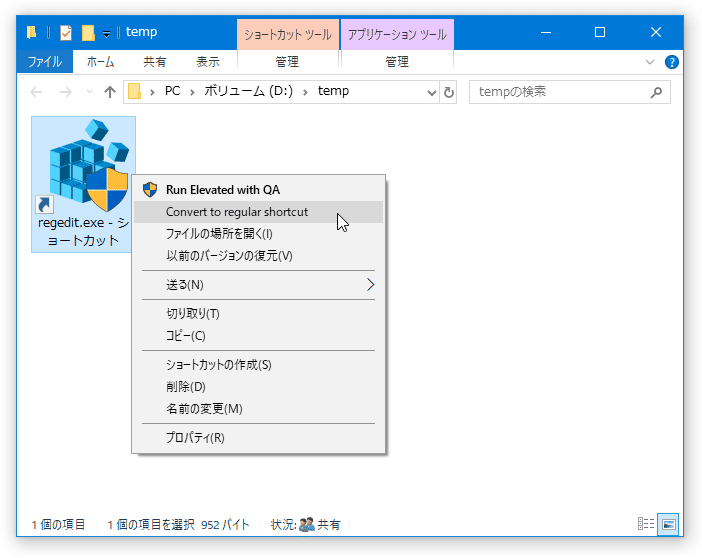Click the Properties quick access icon in title bar
This screenshot has height=558, width=702.
click(66, 33)
